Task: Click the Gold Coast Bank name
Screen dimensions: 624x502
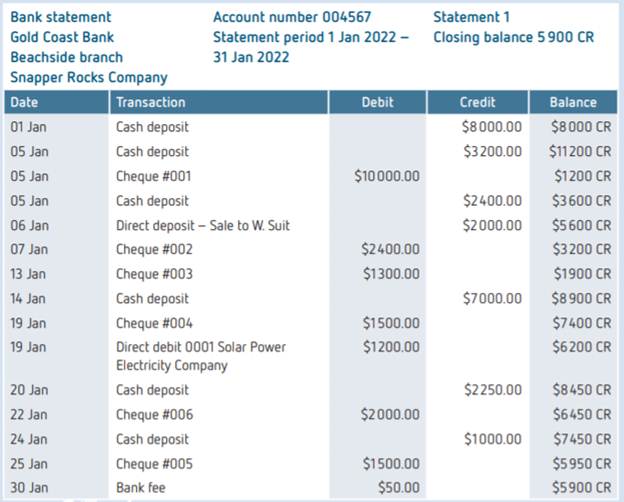Action: coord(62,37)
